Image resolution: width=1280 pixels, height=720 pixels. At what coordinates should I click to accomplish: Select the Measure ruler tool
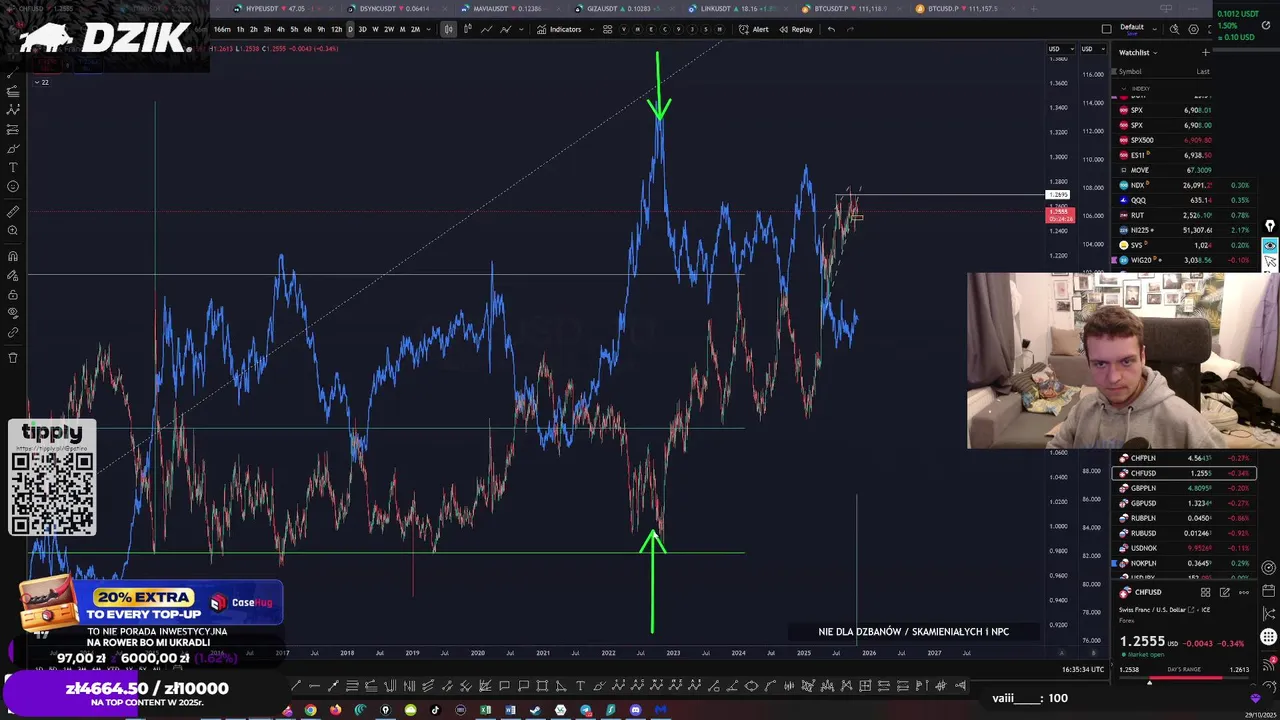click(13, 212)
